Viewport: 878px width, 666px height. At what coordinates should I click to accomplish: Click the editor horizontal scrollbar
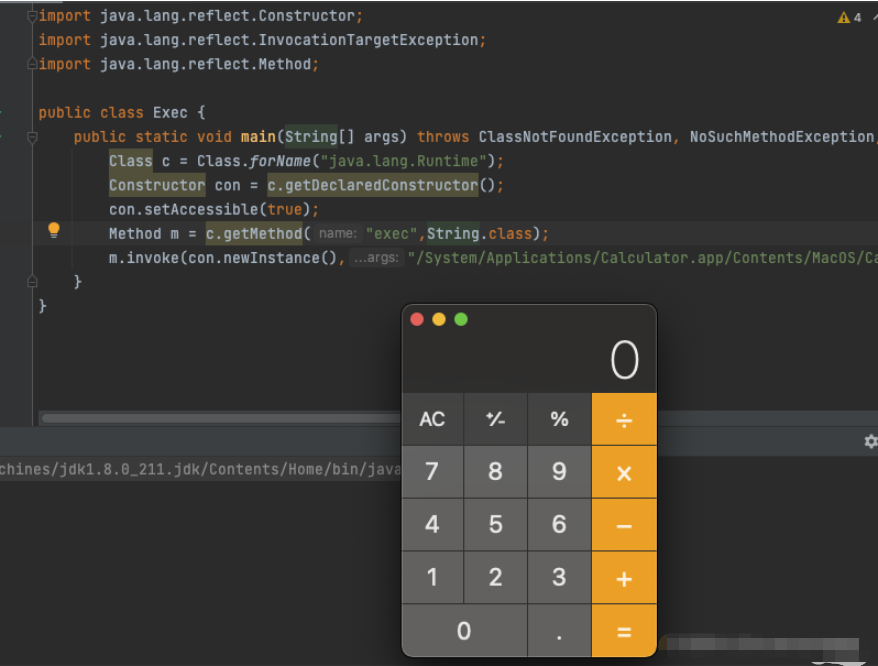click(x=221, y=418)
